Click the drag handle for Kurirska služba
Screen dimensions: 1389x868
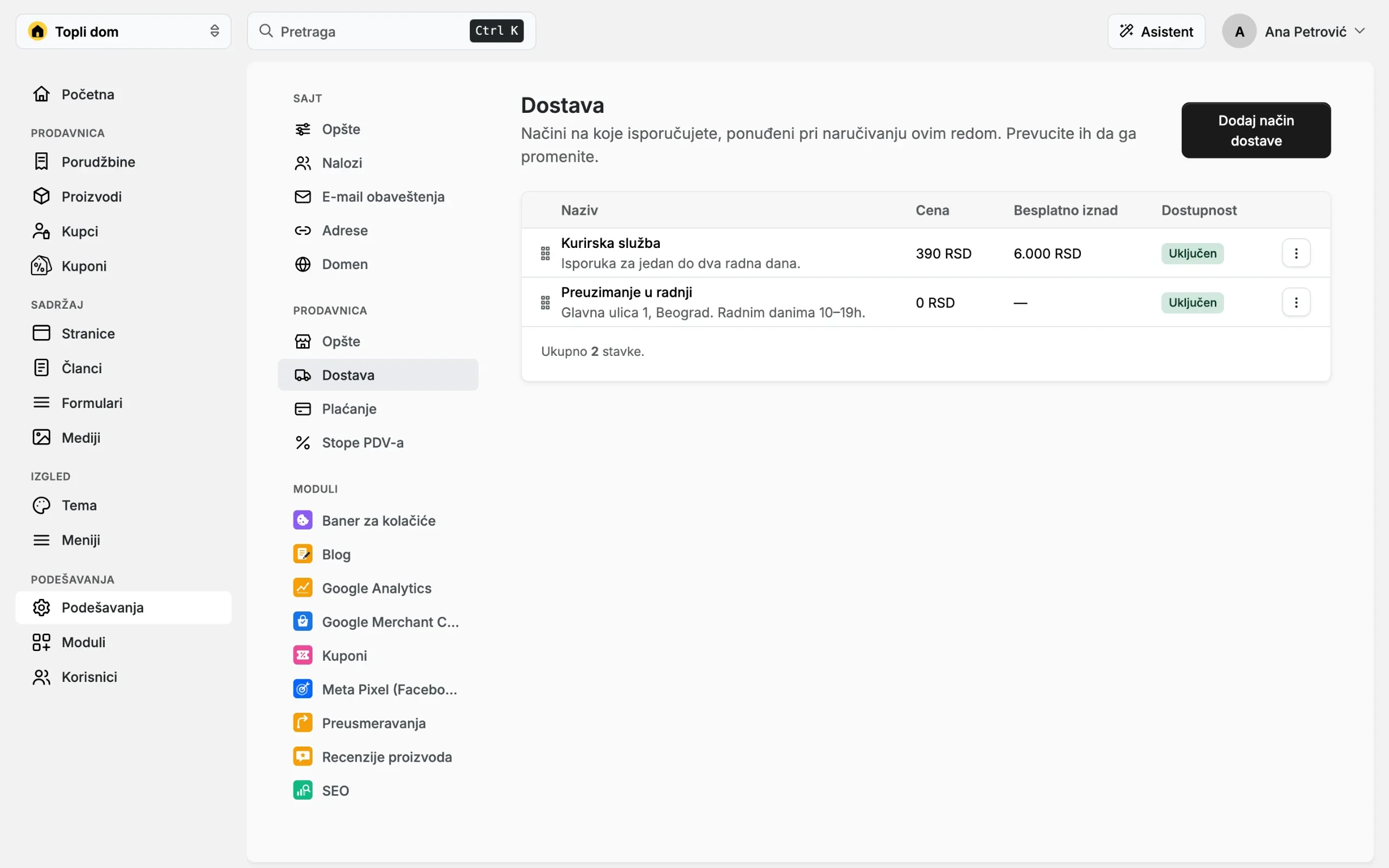tap(545, 253)
